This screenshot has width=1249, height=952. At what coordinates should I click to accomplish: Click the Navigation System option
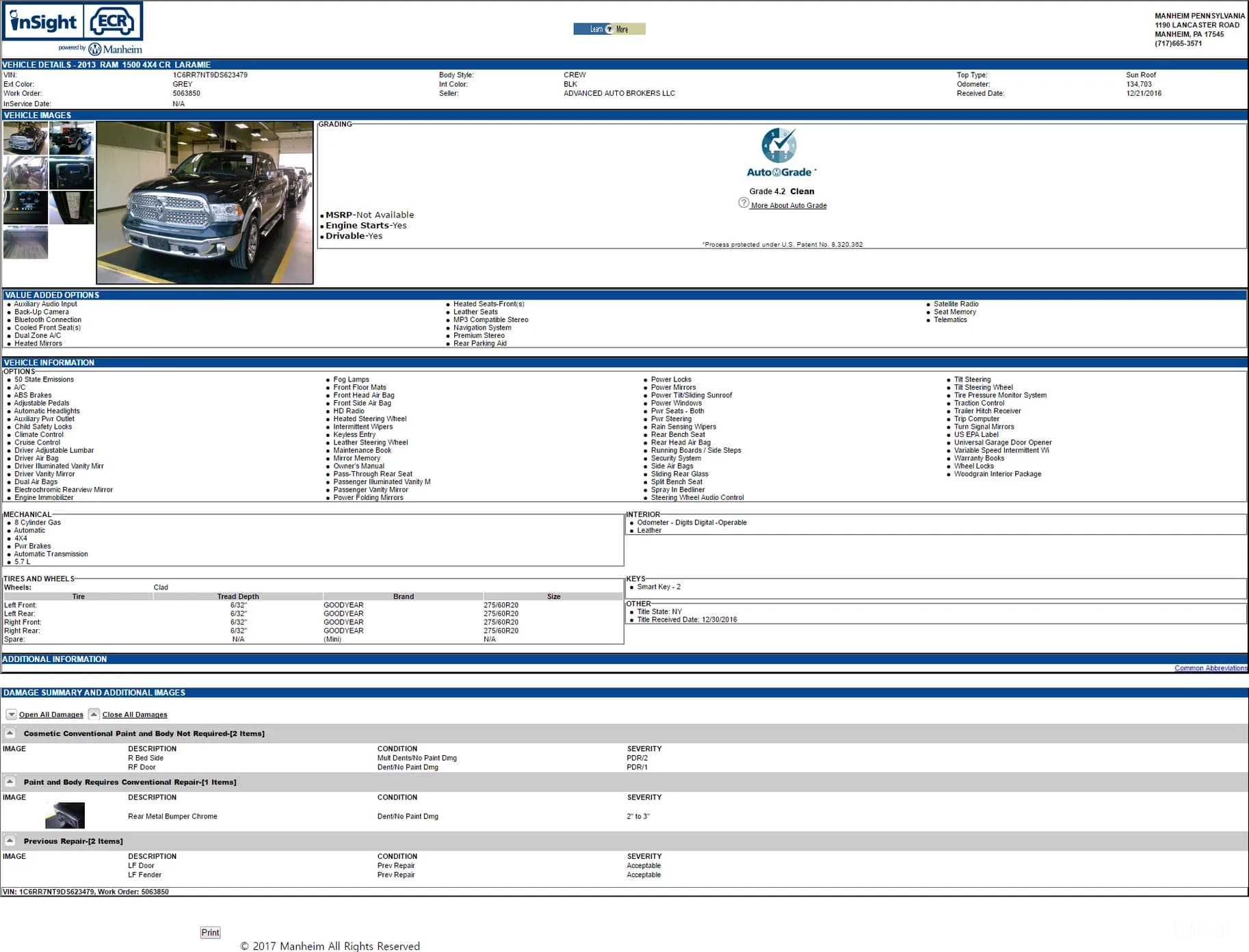(x=482, y=328)
